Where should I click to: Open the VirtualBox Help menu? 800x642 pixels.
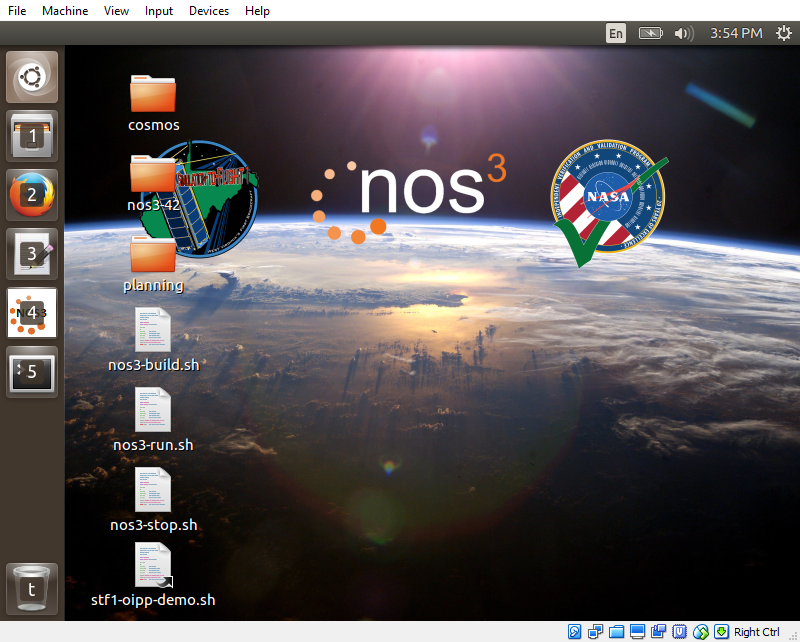click(257, 11)
